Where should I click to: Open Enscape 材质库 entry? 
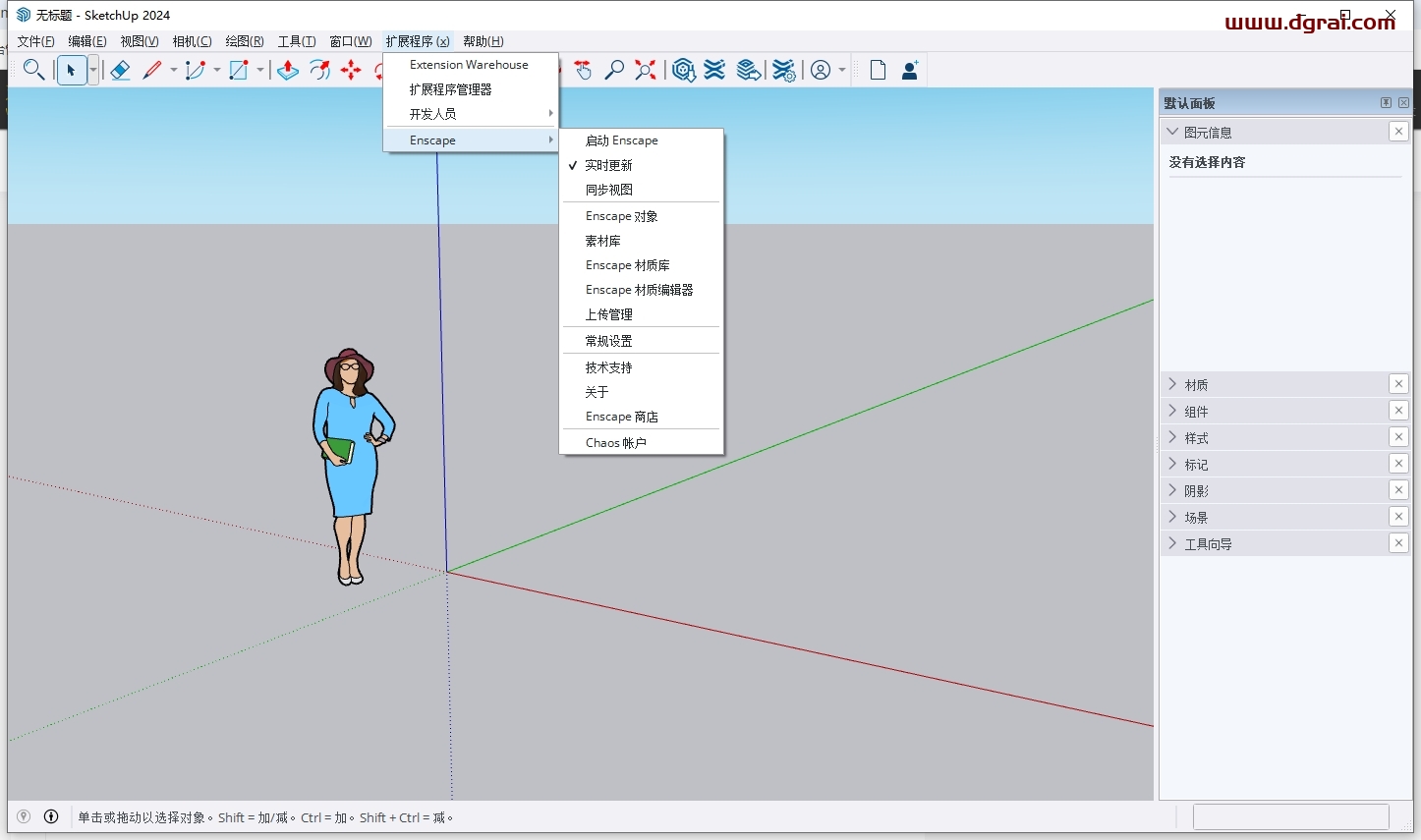[x=642, y=265]
